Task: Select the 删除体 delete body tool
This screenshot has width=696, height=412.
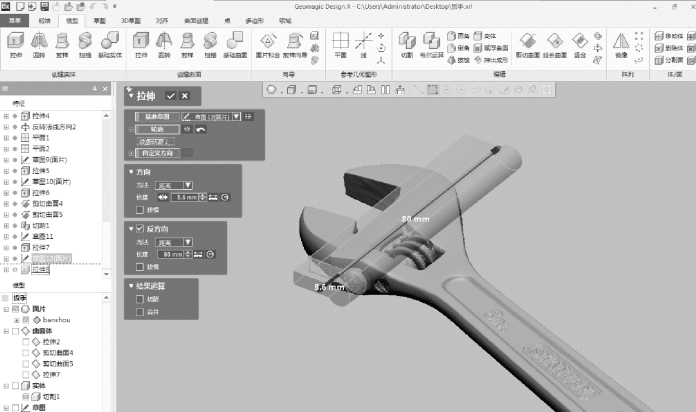Action: [x=669, y=48]
